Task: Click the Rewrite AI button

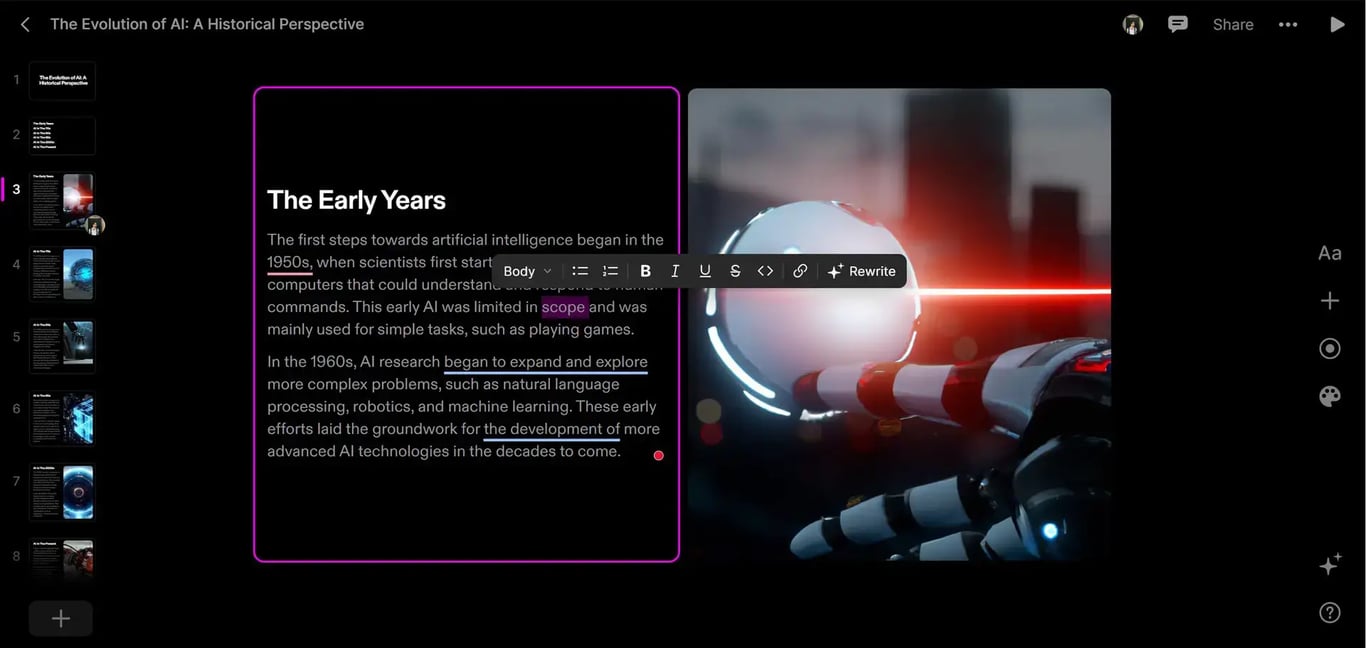Action: click(862, 271)
